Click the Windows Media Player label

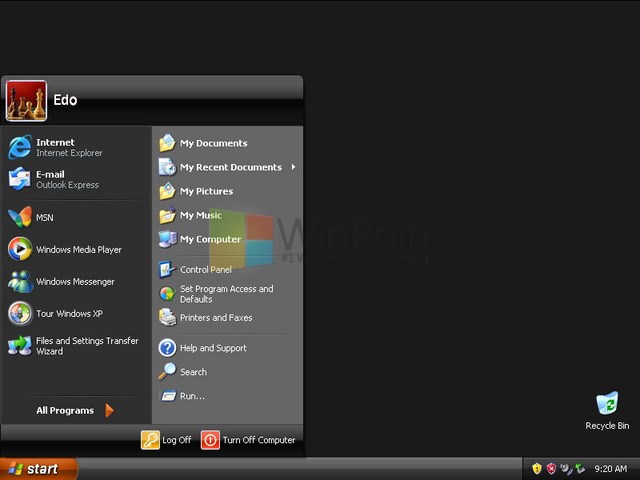79,249
